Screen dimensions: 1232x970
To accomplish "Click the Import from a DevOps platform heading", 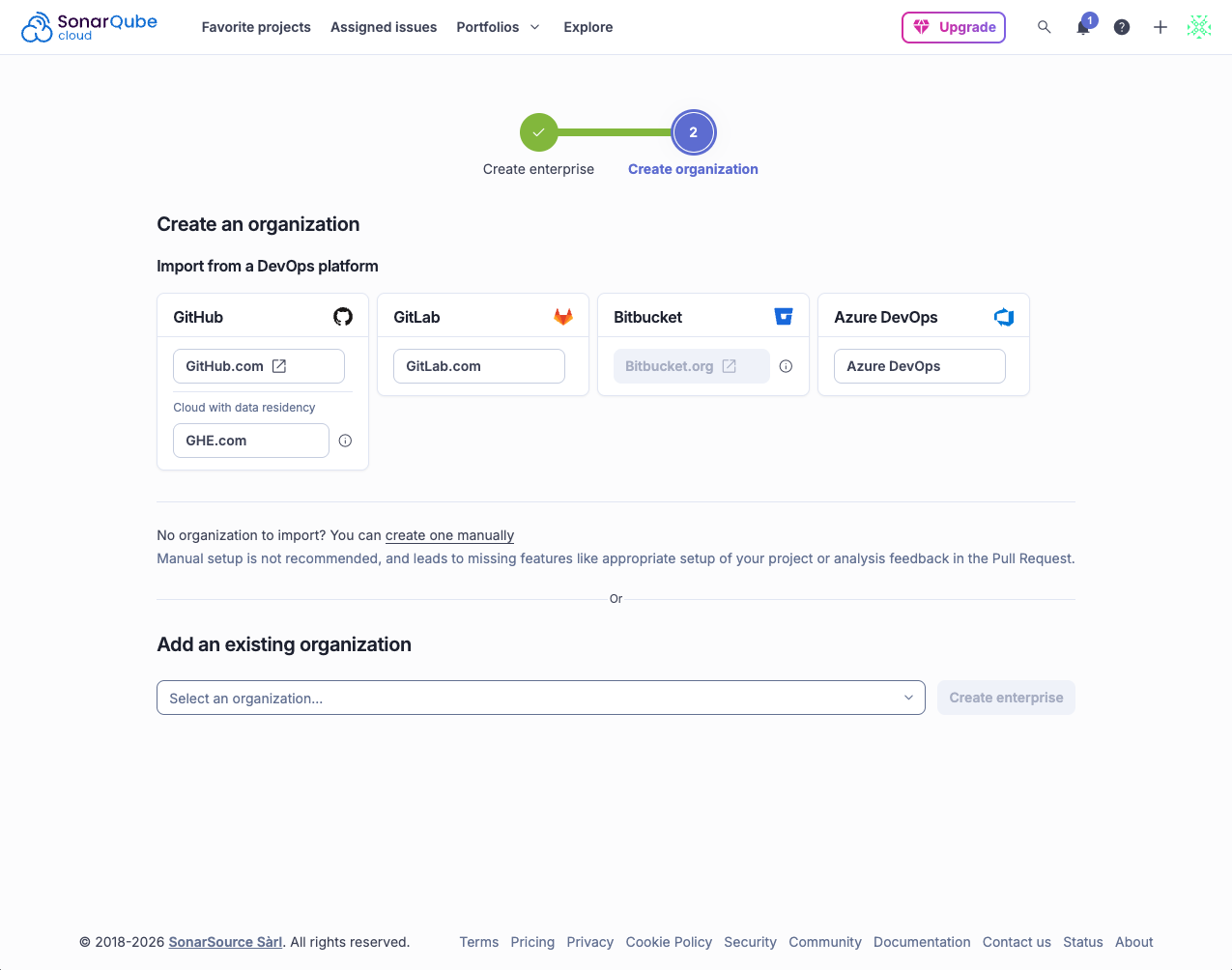I will pyautogui.click(x=268, y=266).
